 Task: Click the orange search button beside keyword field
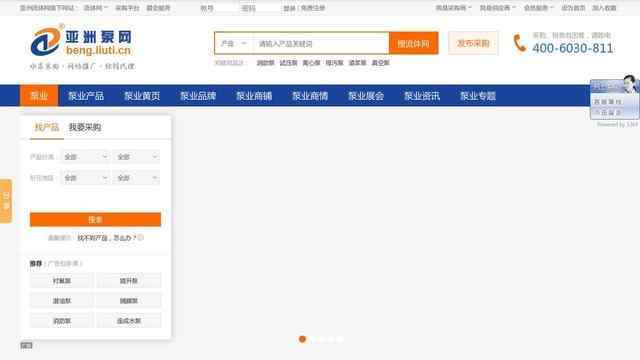point(413,43)
